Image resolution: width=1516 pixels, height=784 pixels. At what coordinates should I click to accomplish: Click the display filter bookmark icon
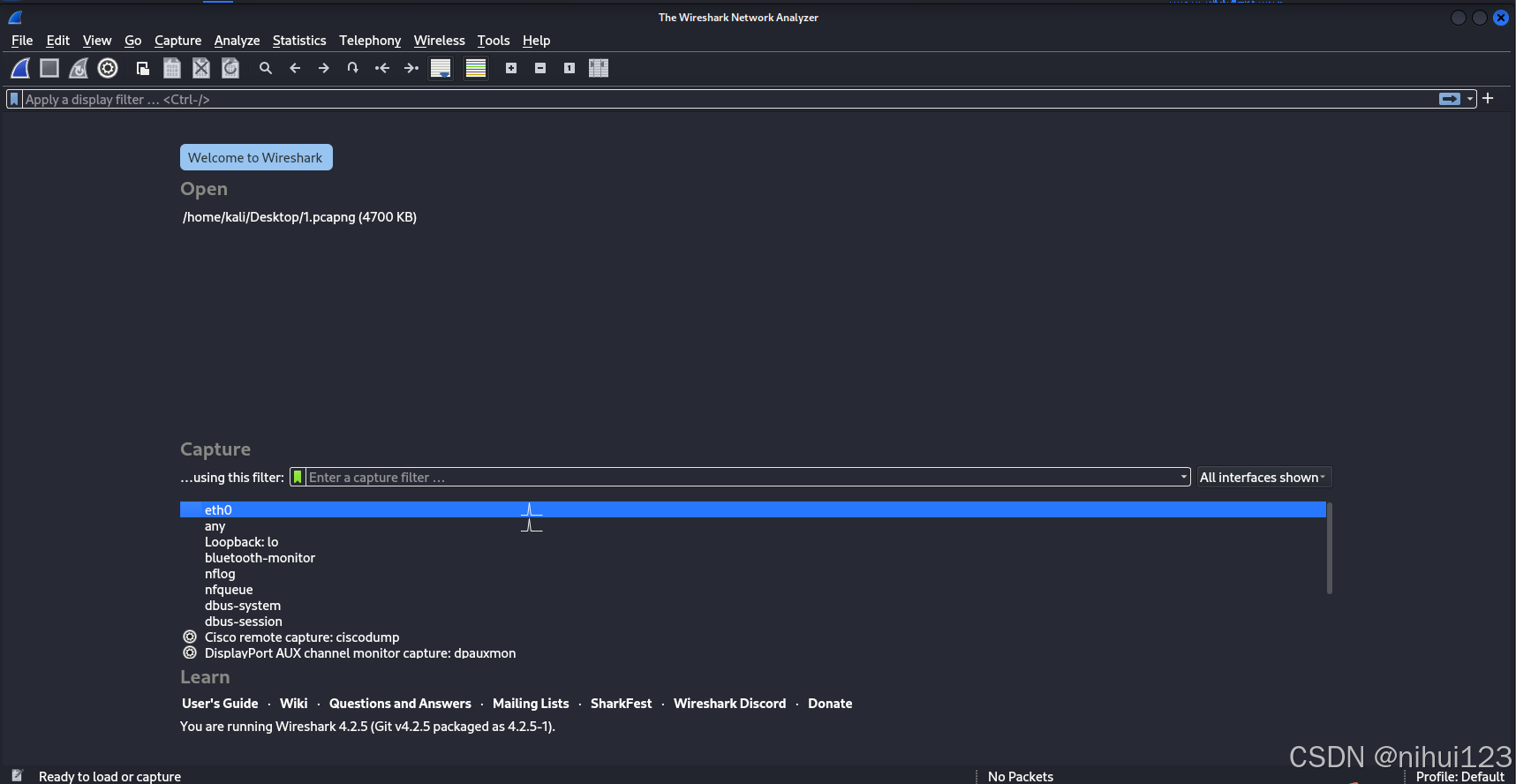[14, 99]
